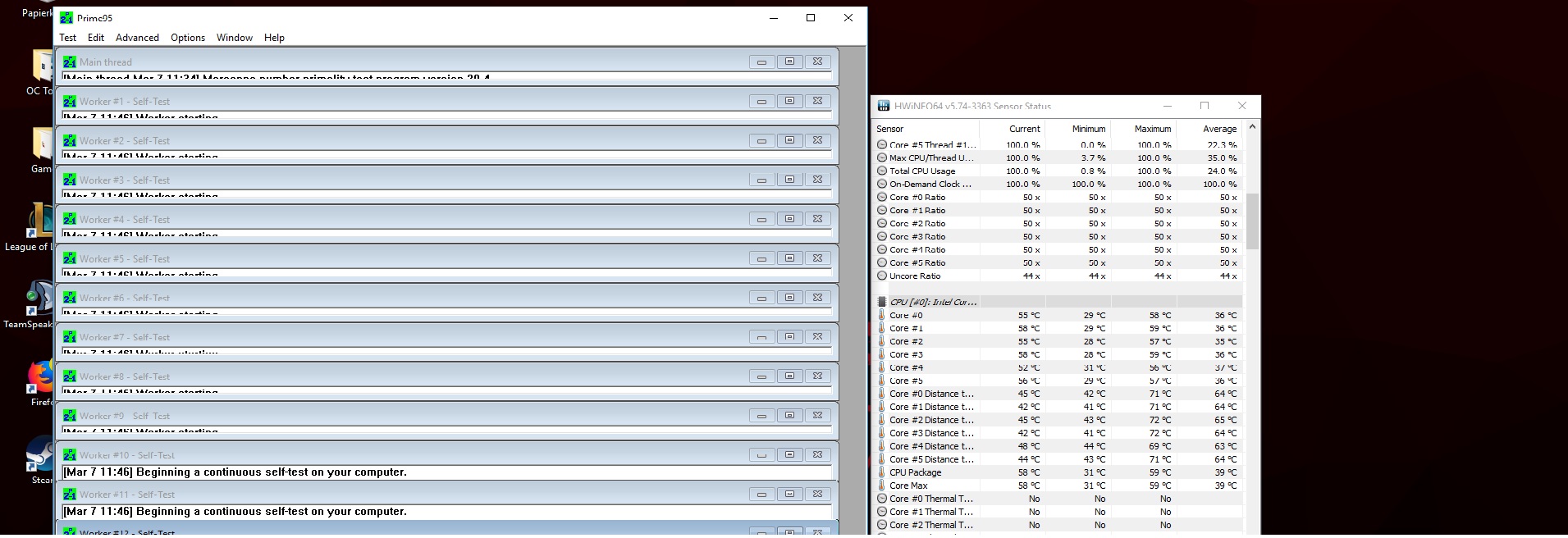Close the Worker #10 child window
The height and width of the screenshot is (538, 1568).
coord(817,455)
